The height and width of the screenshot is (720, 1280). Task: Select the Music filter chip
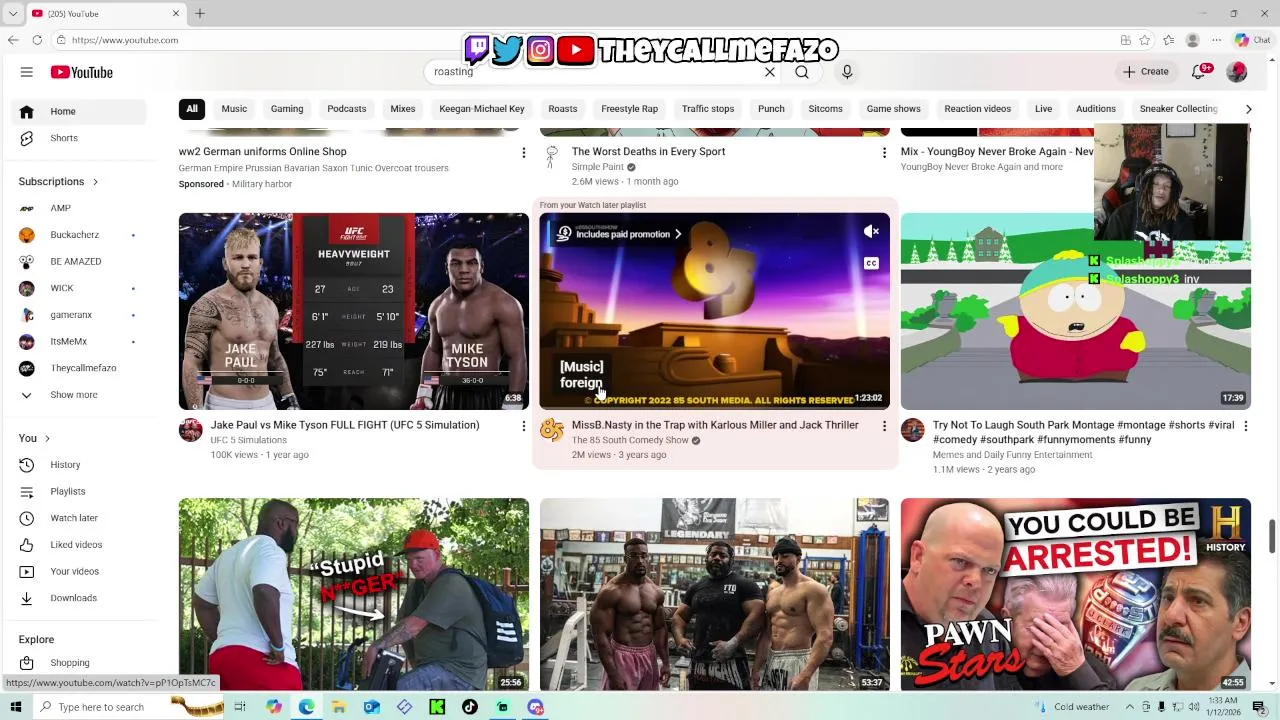(x=234, y=109)
